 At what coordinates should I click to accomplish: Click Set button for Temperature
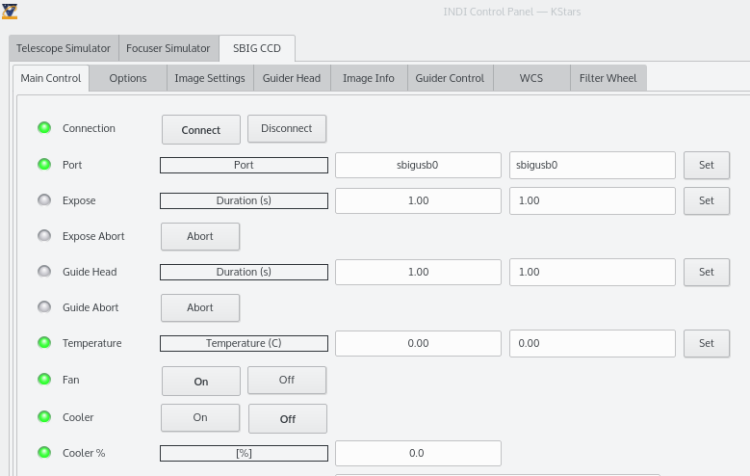coord(706,343)
